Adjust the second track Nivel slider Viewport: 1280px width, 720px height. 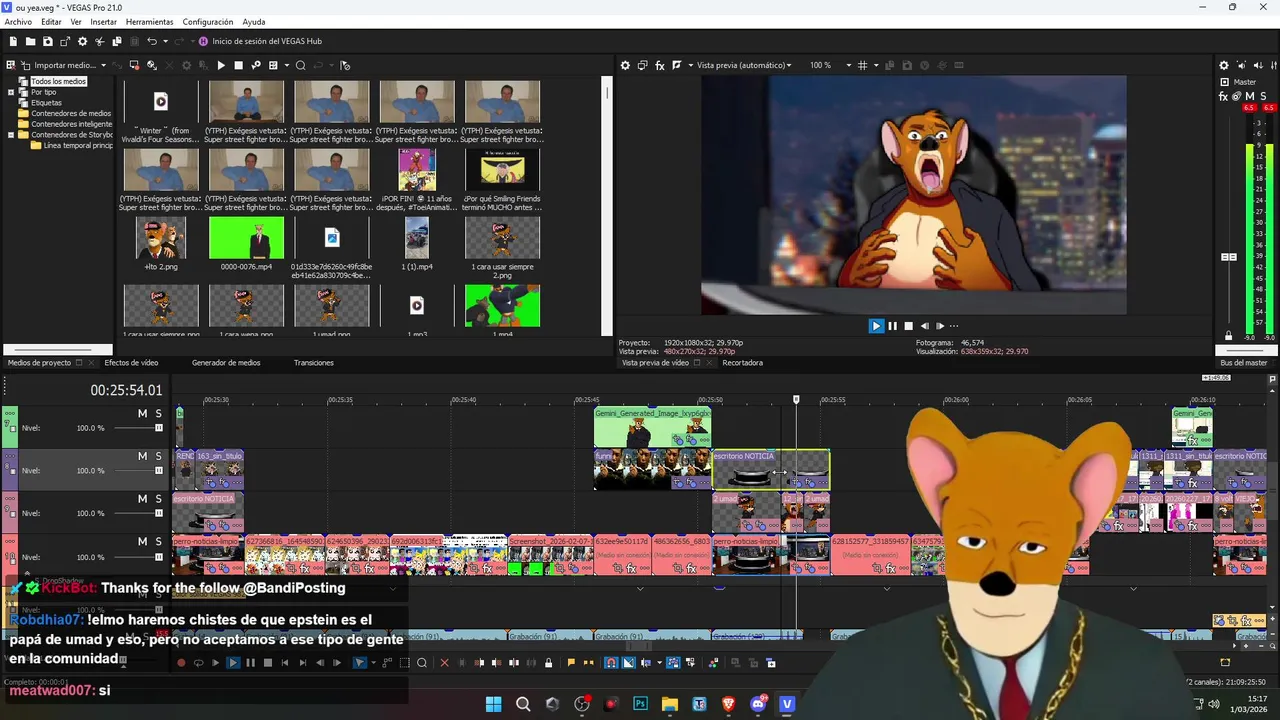pyautogui.click(x=158, y=471)
